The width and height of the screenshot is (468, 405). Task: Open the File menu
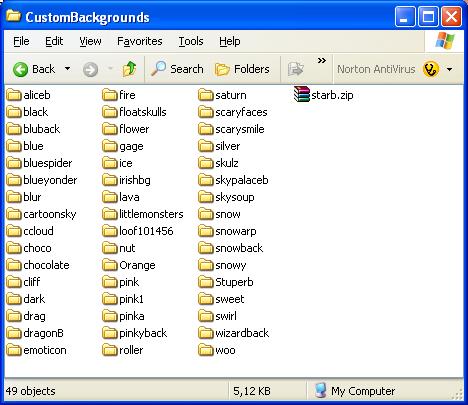click(21, 41)
